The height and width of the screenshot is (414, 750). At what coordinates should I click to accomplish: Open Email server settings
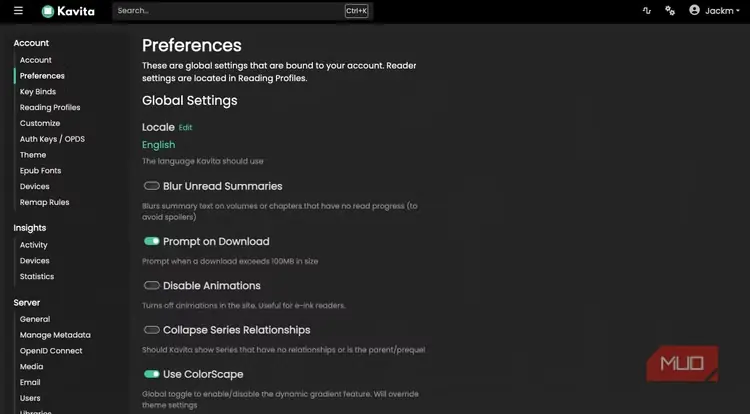pos(30,382)
